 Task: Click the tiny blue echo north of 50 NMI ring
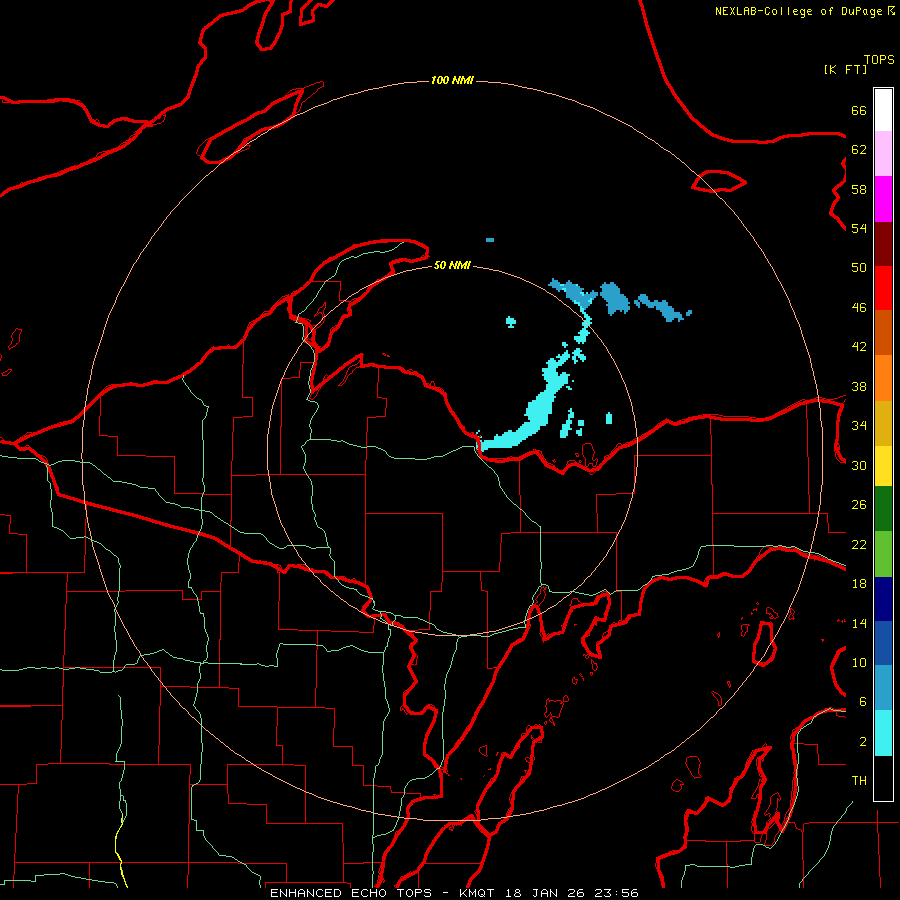(x=490, y=240)
